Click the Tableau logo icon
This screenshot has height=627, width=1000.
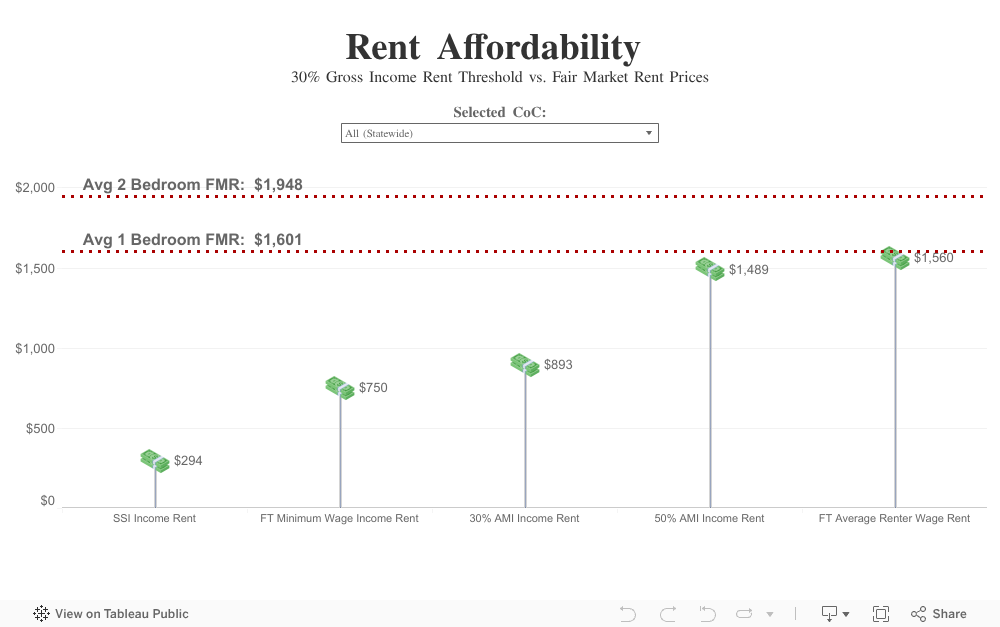pos(41,614)
